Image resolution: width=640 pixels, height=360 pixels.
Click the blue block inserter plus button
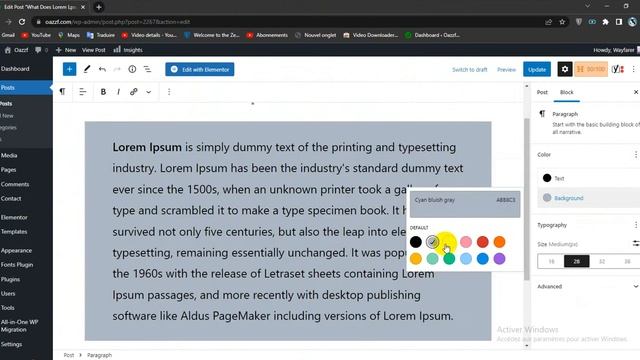tap(69, 69)
